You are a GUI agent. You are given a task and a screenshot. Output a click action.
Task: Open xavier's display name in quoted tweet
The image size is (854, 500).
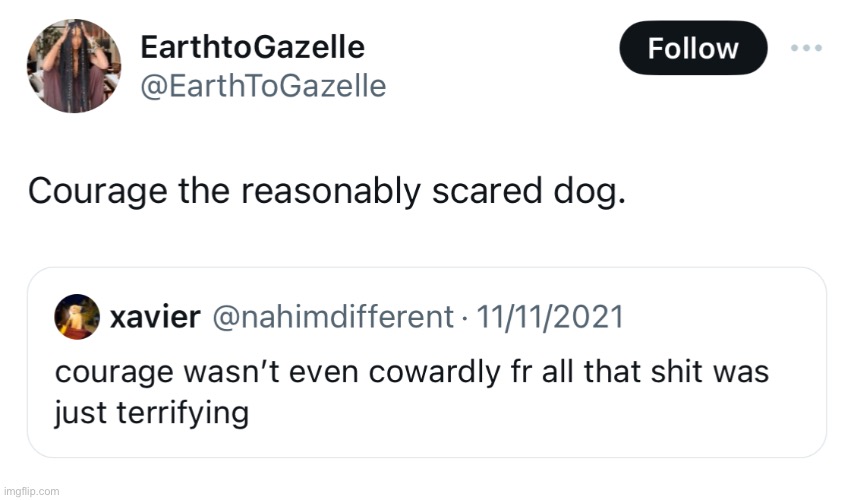(153, 318)
